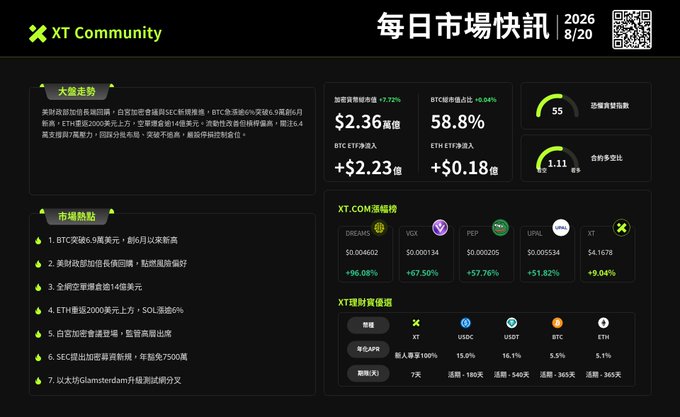Click the 恐懼貪婪指數 label
The width and height of the screenshot is (680, 417).
(x=609, y=105)
